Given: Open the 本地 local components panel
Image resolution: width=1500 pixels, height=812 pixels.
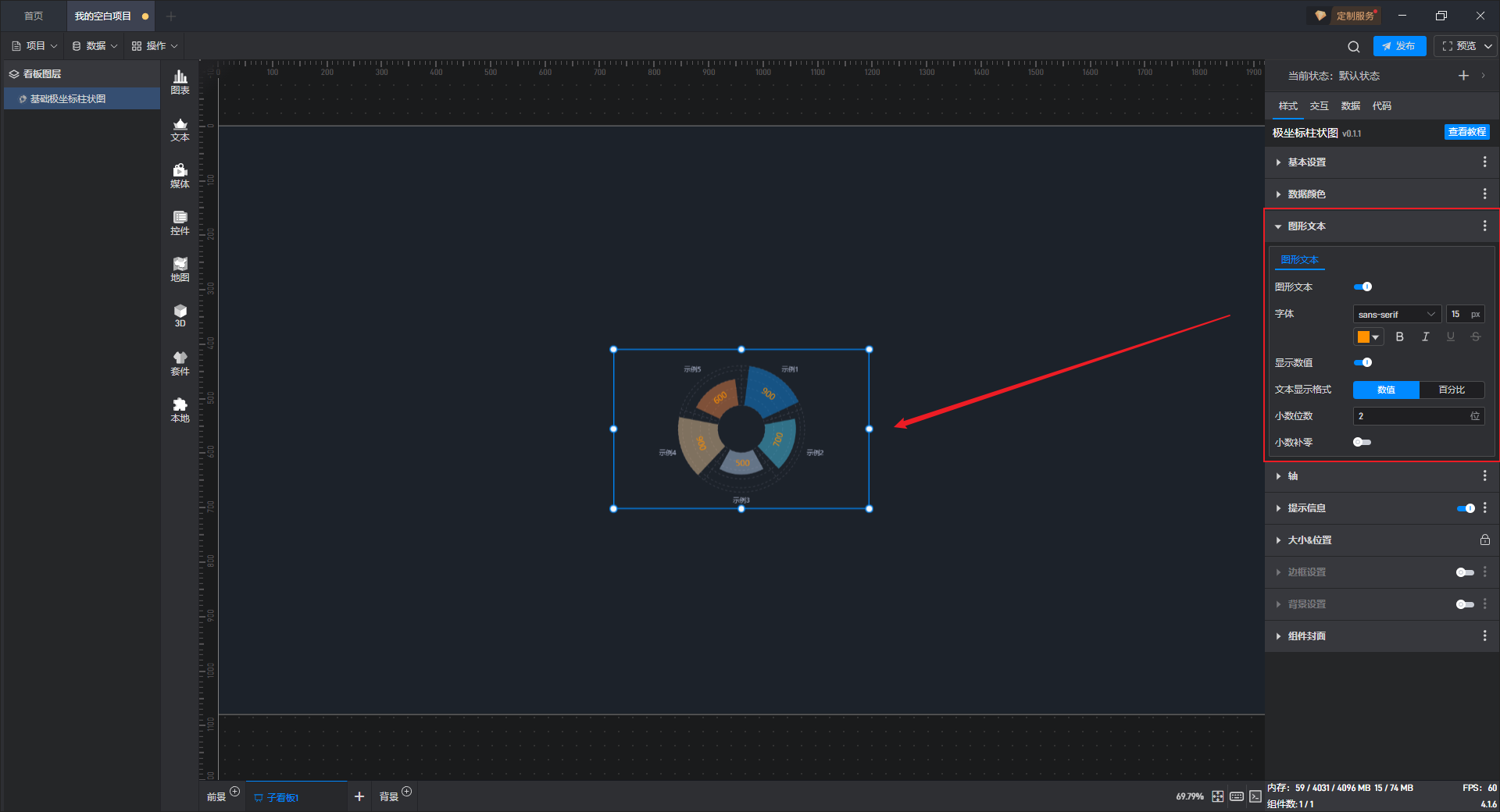Looking at the screenshot, I should click(180, 410).
